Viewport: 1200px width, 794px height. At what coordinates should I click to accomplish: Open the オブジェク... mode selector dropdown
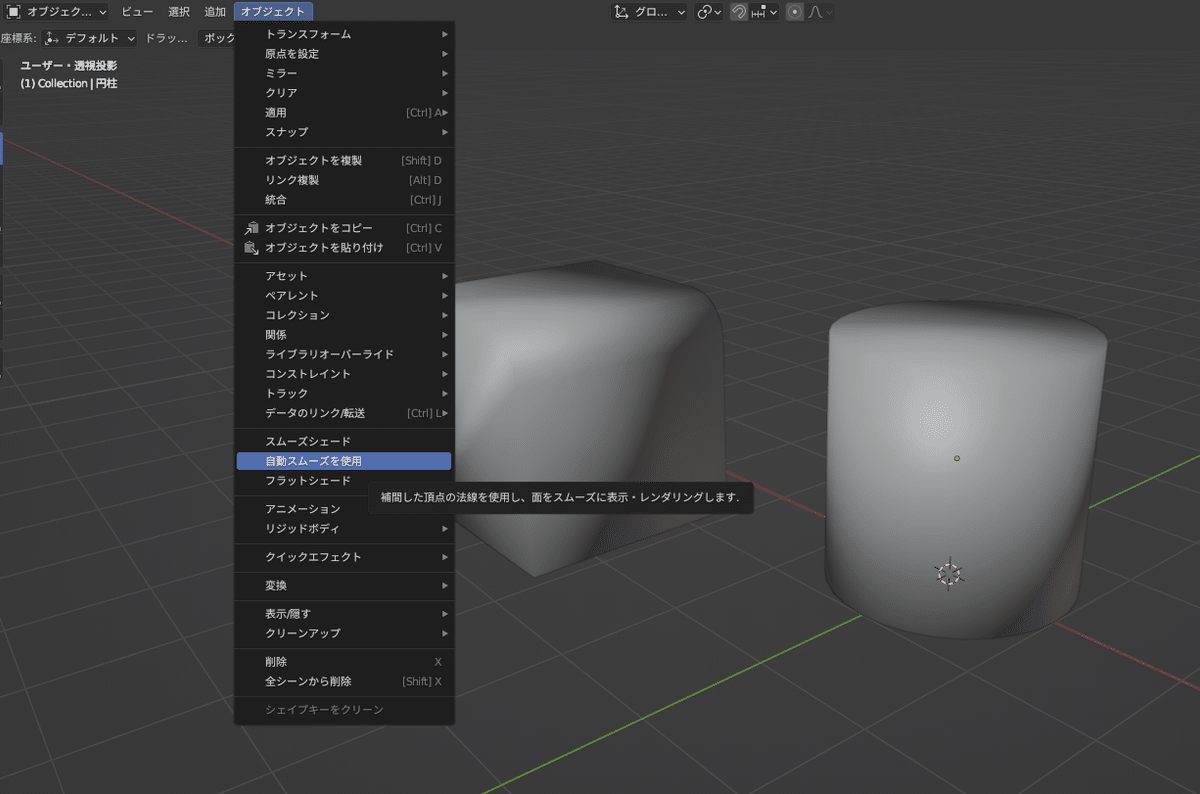[x=57, y=12]
